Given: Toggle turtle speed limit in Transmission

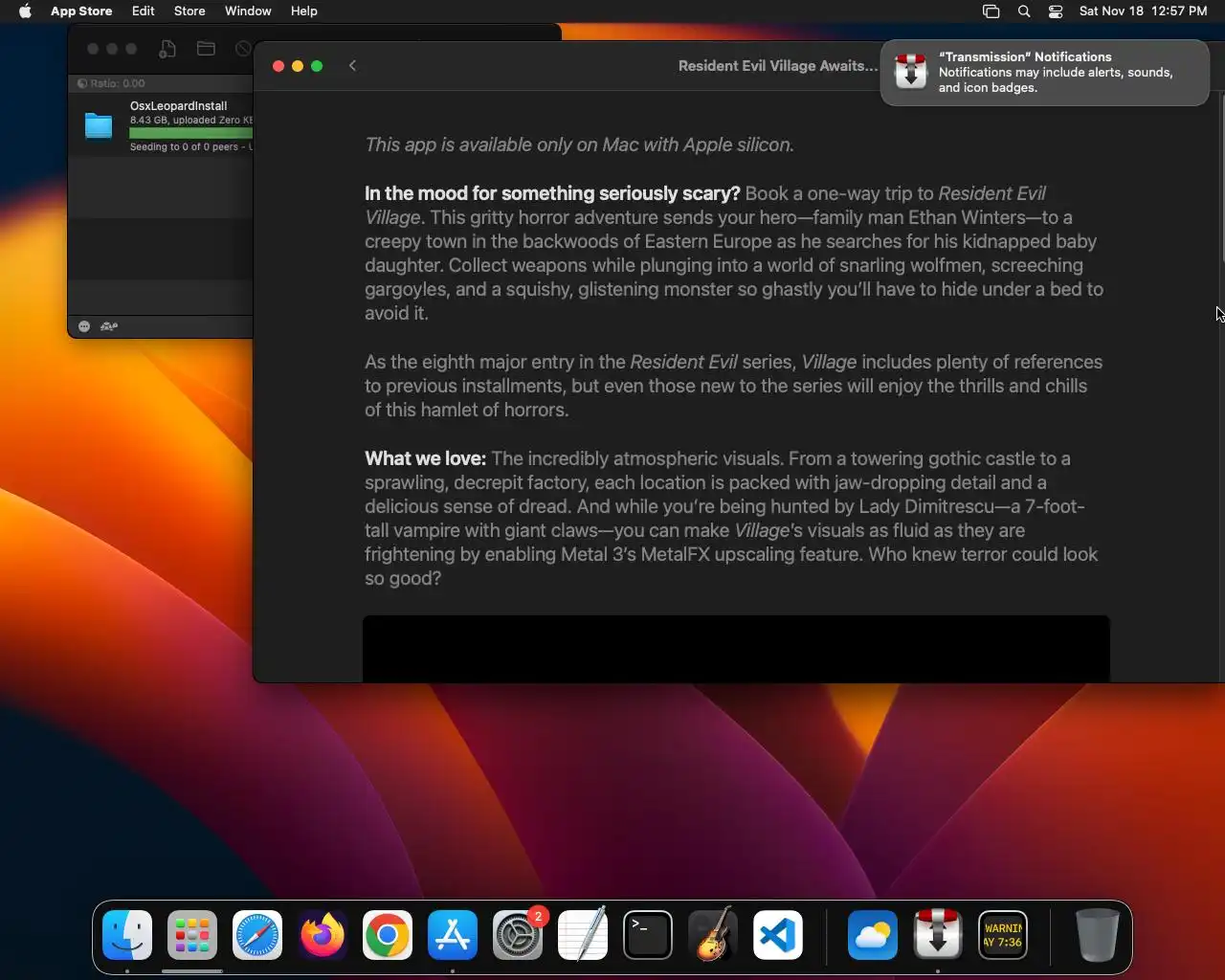Looking at the screenshot, I should click(109, 326).
